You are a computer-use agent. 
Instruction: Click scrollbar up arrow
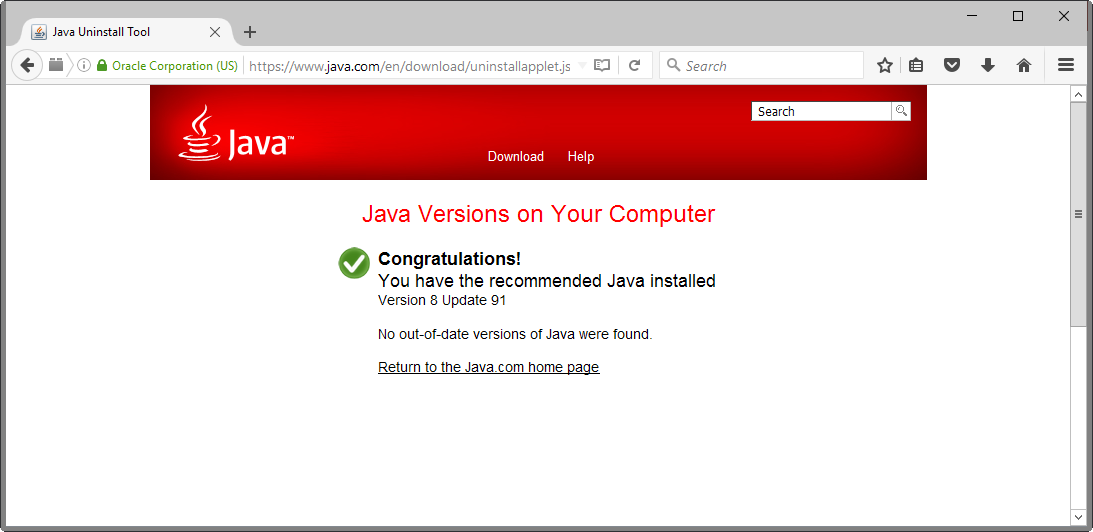[x=1078, y=95]
